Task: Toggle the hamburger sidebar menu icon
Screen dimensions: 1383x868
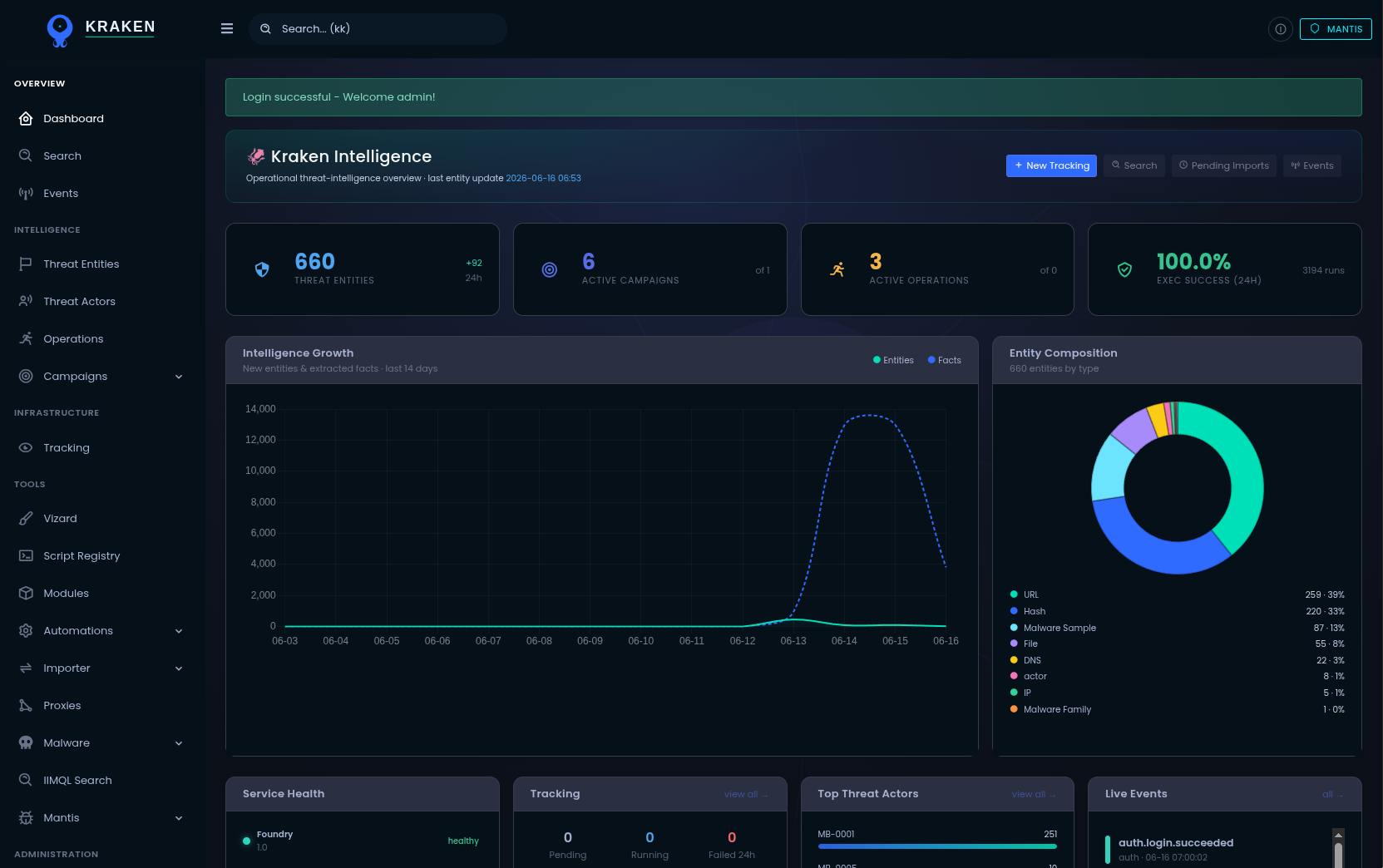Action: click(x=227, y=28)
